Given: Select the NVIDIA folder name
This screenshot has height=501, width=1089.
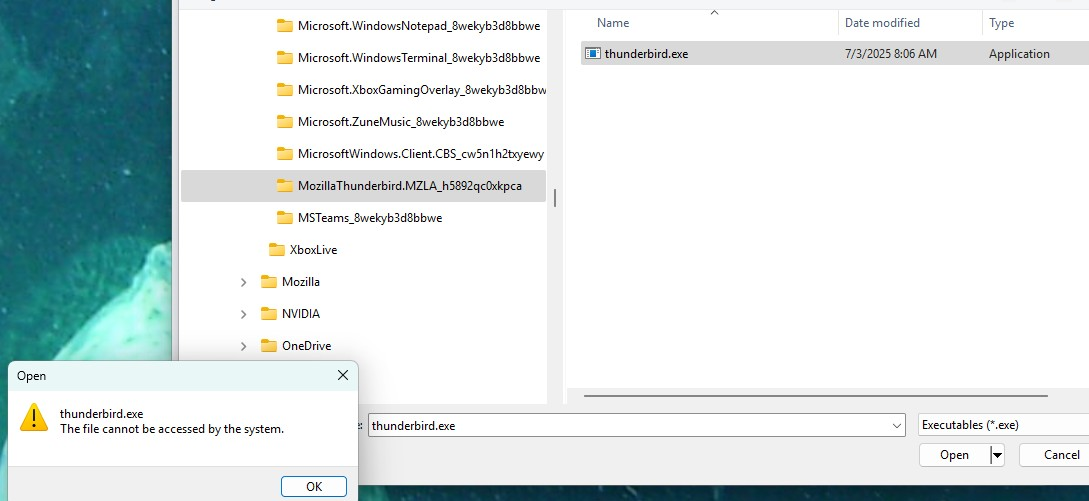Looking at the screenshot, I should coord(301,313).
